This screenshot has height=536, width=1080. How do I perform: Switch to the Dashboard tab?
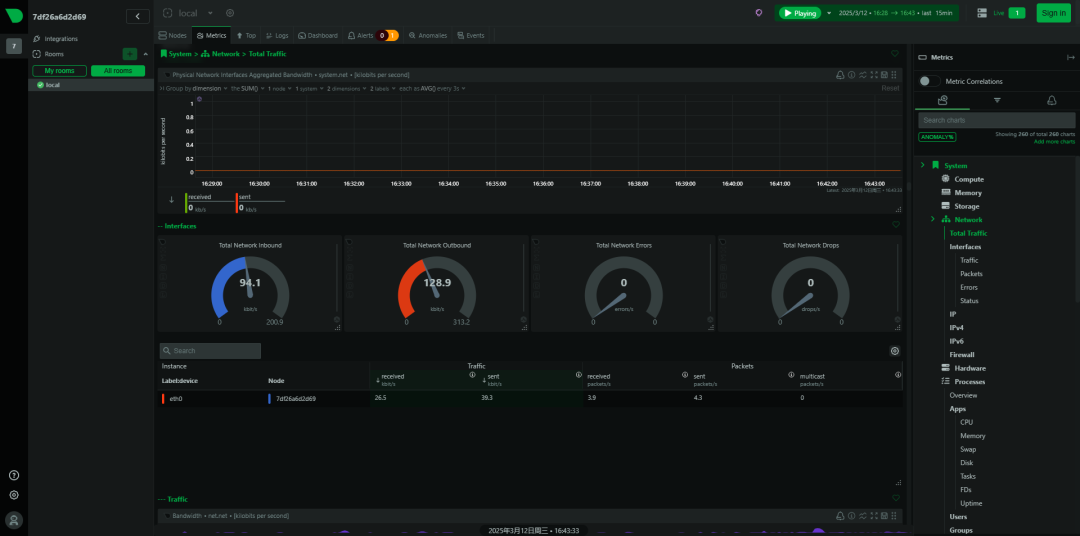[x=318, y=35]
